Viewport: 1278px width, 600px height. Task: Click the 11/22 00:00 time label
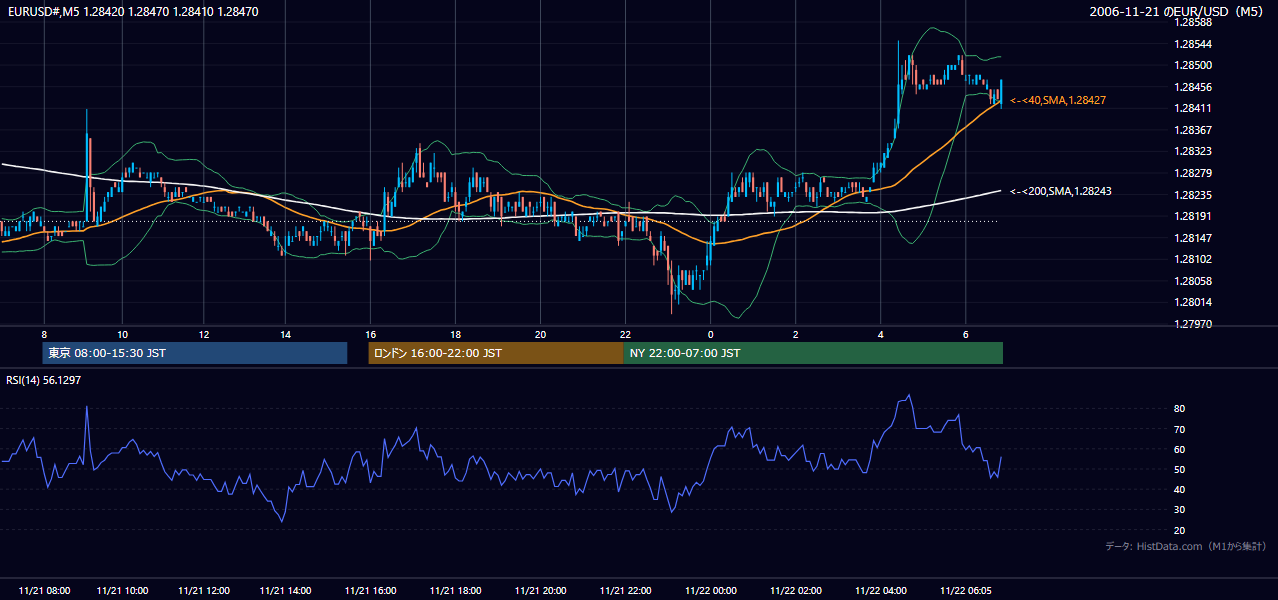point(710,590)
